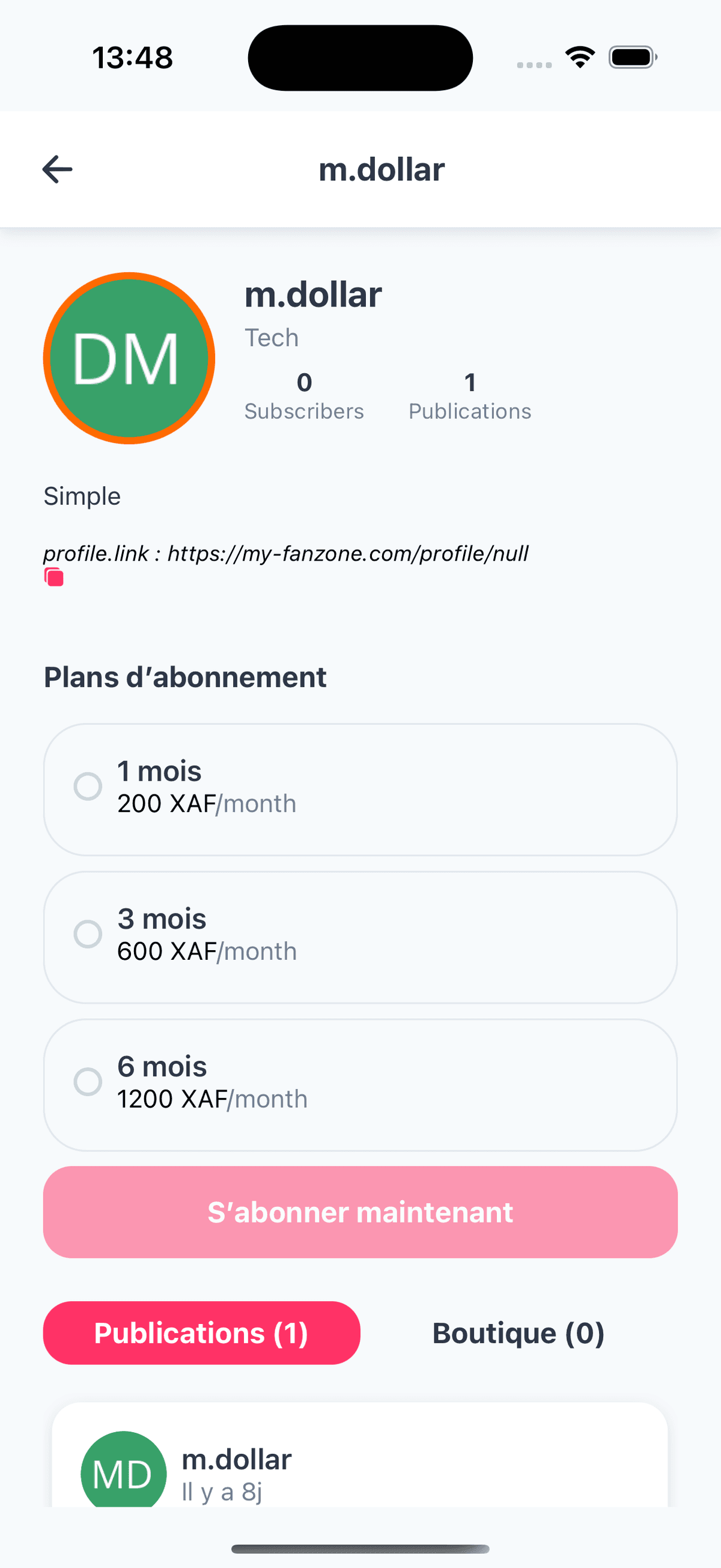This screenshot has height=1568, width=721.
Task: Open the my-fanzone.com profile link
Action: 347,554
